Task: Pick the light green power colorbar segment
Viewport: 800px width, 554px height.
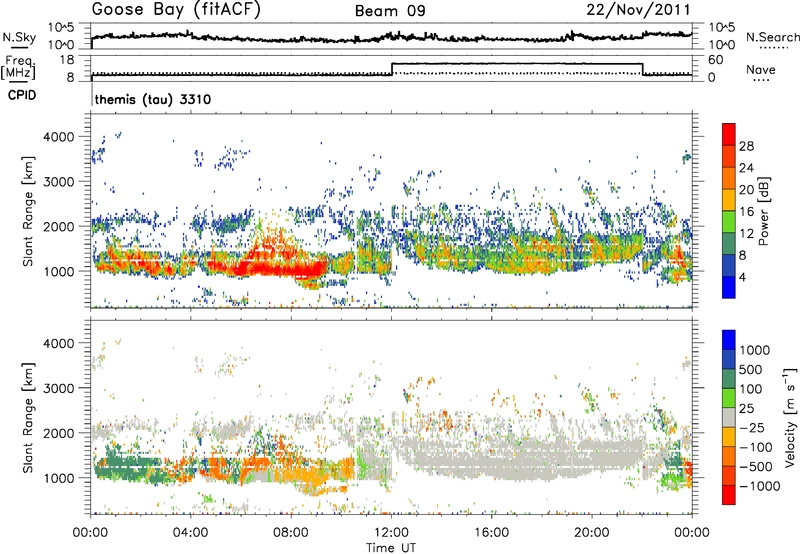Action: click(x=729, y=222)
